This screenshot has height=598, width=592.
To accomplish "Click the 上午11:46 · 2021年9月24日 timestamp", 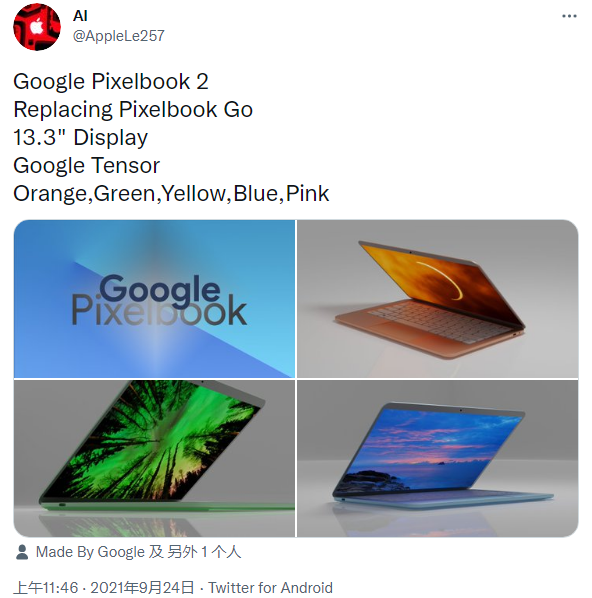I will (x=104, y=587).
